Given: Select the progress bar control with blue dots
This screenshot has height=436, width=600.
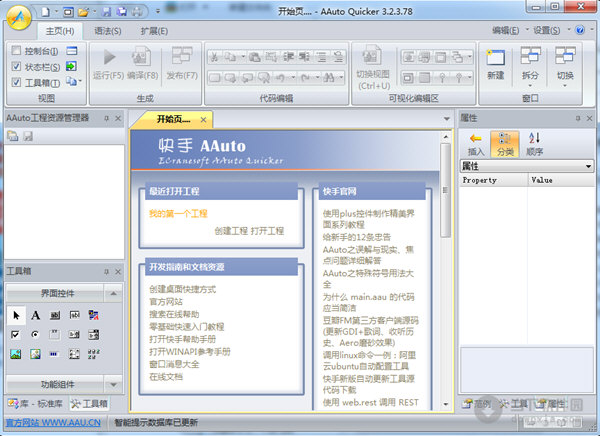Looking at the screenshot, I should point(54,354).
